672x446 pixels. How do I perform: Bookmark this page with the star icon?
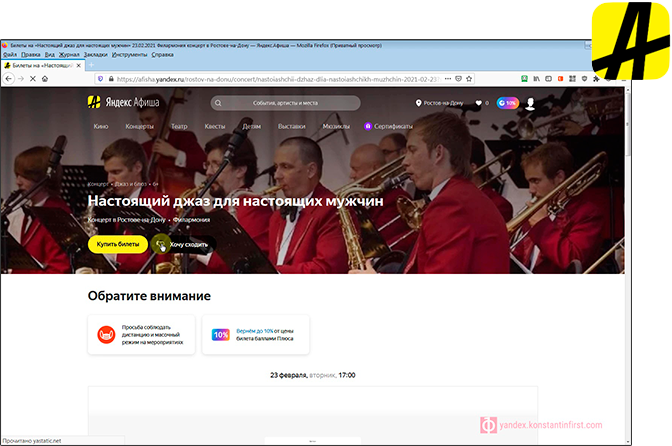(x=469, y=79)
